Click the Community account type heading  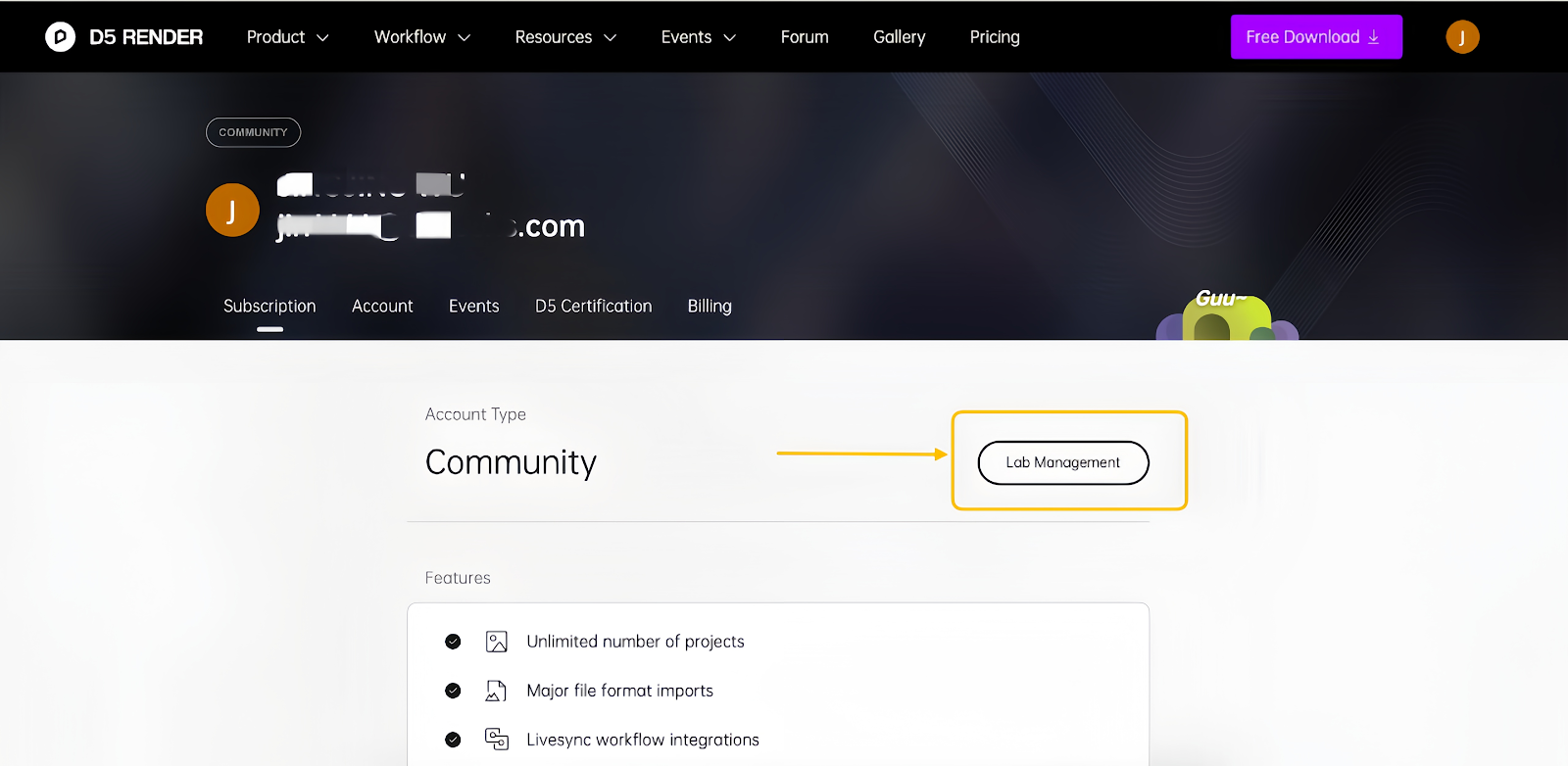511,462
